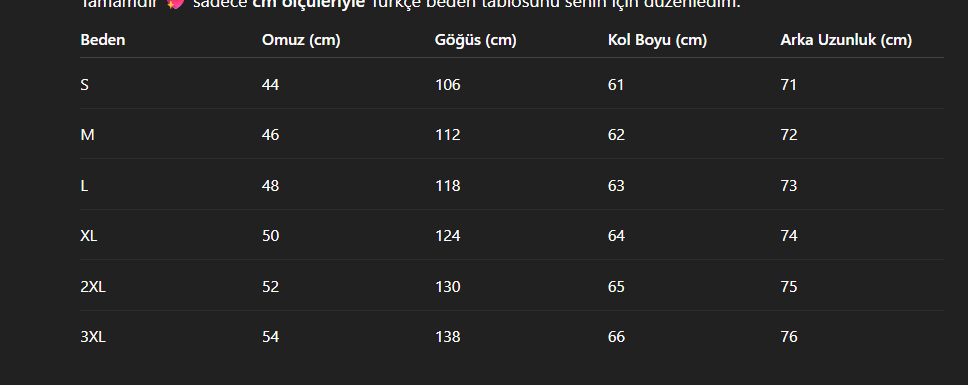Image resolution: width=968 pixels, height=385 pixels.
Task: Click the chest value 124
Action: tap(448, 236)
